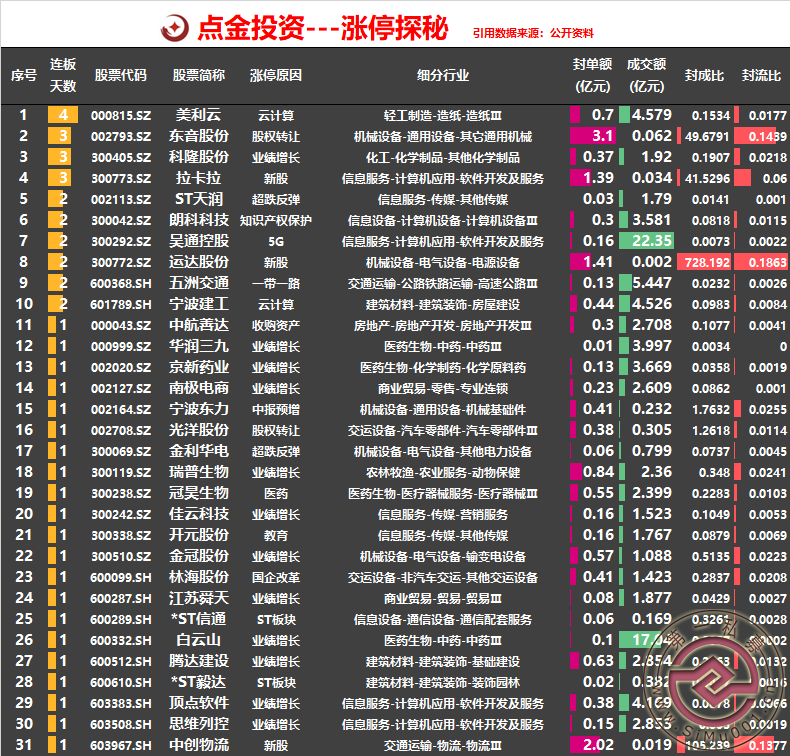Select the 封成比 column header
Image resolution: width=790 pixels, height=756 pixels.
[704, 76]
